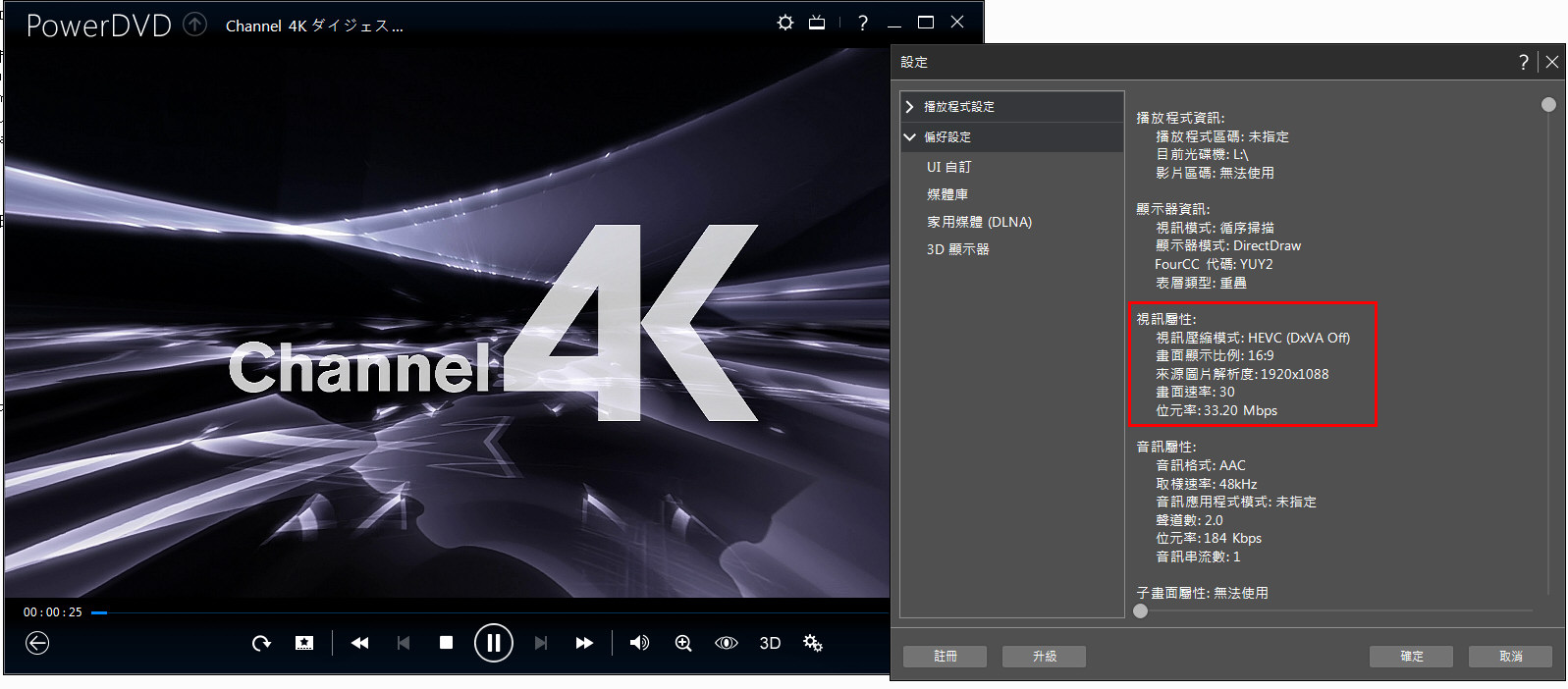Click the 畫面顯示比例 16:9 line

pos(1215,355)
